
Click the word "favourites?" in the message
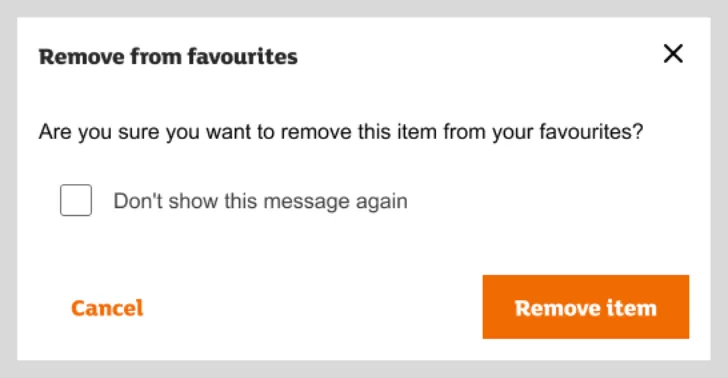tap(591, 131)
